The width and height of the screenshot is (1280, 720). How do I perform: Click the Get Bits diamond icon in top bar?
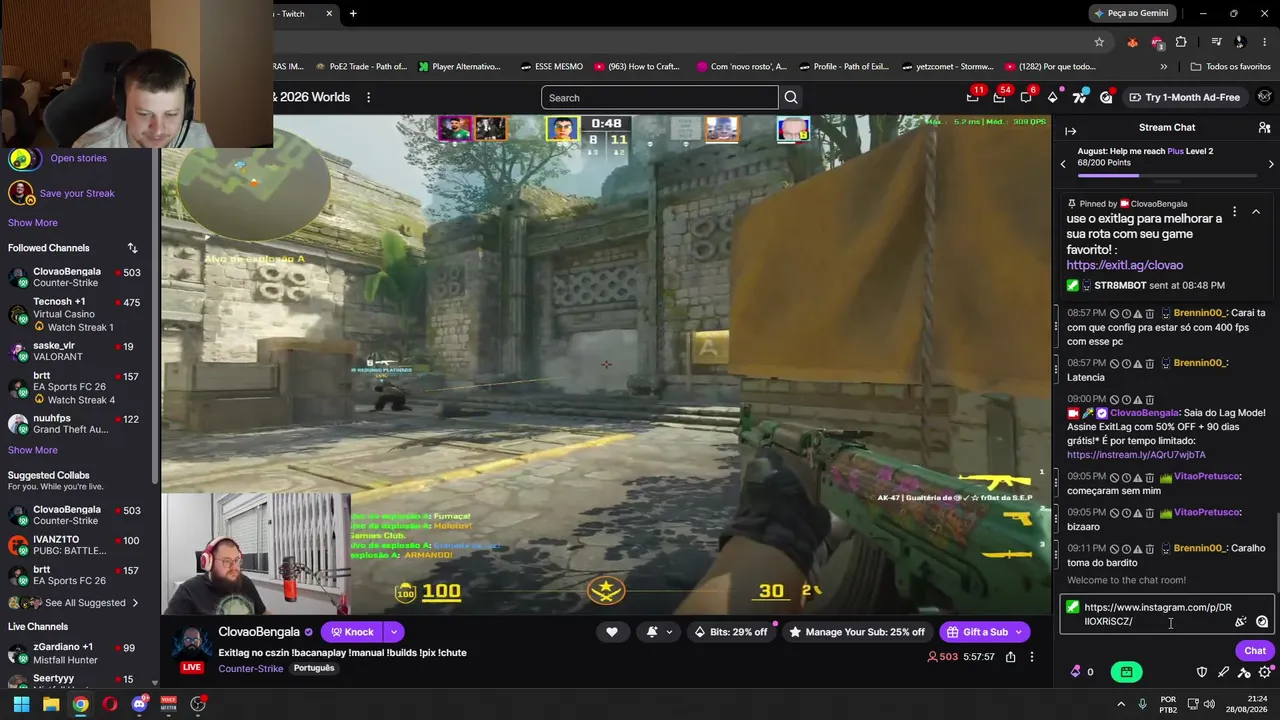(x=1053, y=97)
